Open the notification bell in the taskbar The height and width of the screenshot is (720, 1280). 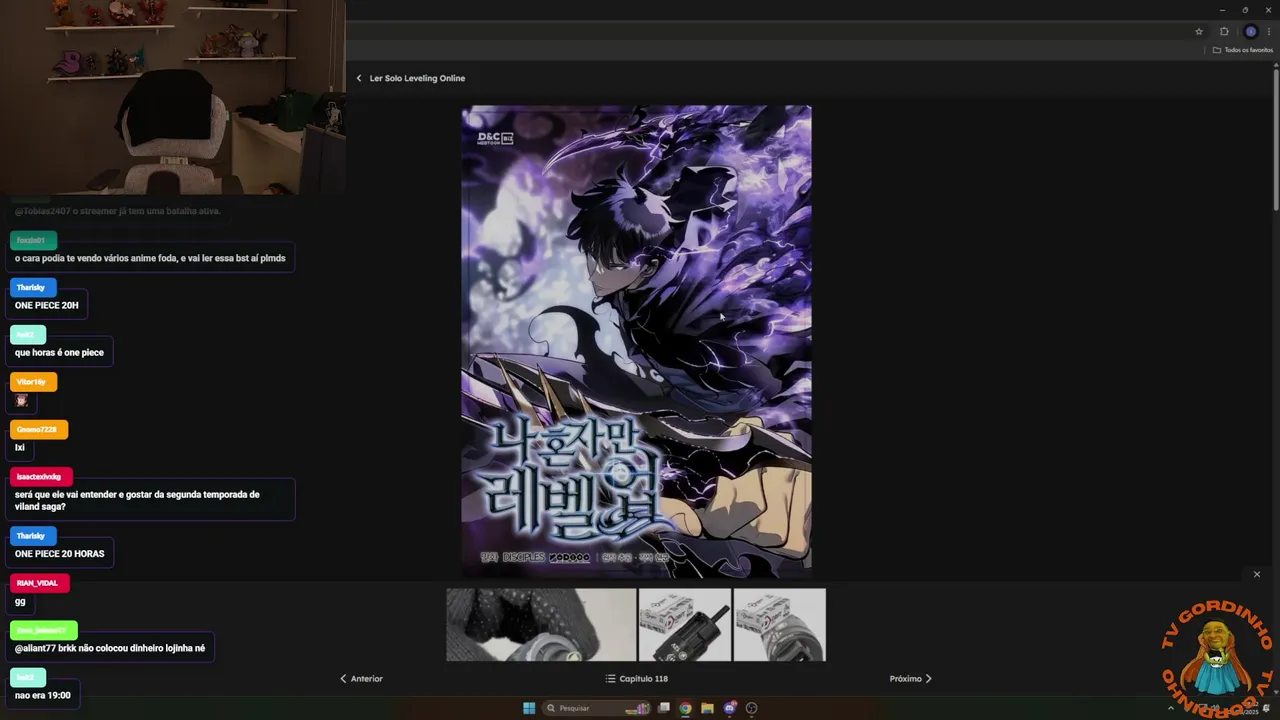(1267, 708)
